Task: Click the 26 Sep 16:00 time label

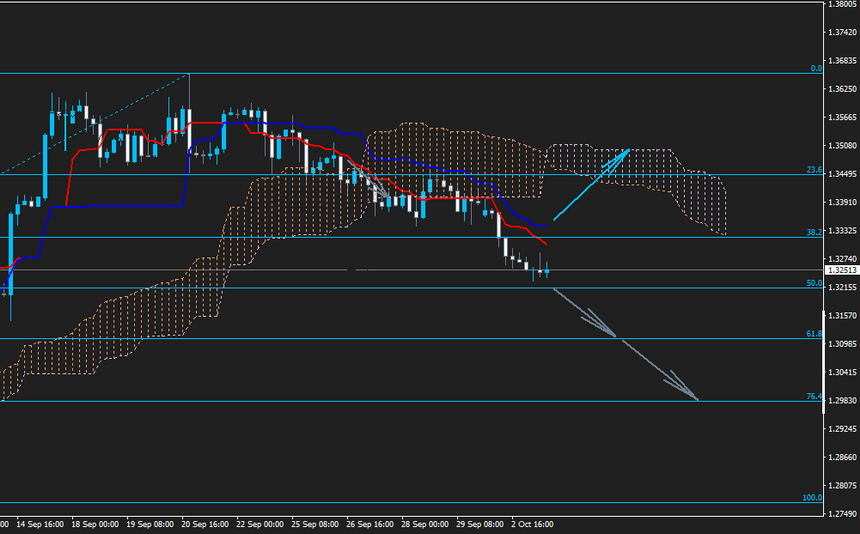Action: pos(370,525)
